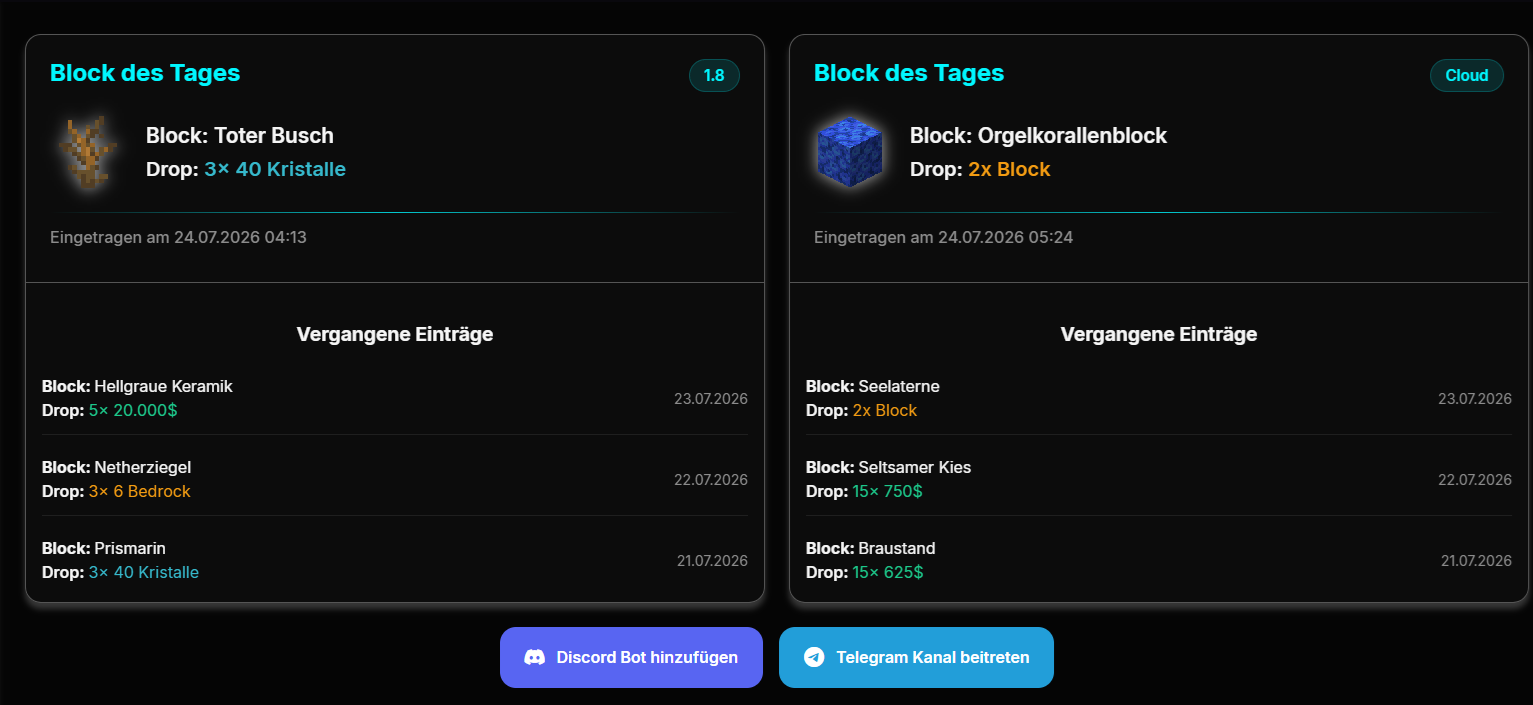Click the Toter Busch block icon
Screen dimensions: 1533x705
click(87, 152)
